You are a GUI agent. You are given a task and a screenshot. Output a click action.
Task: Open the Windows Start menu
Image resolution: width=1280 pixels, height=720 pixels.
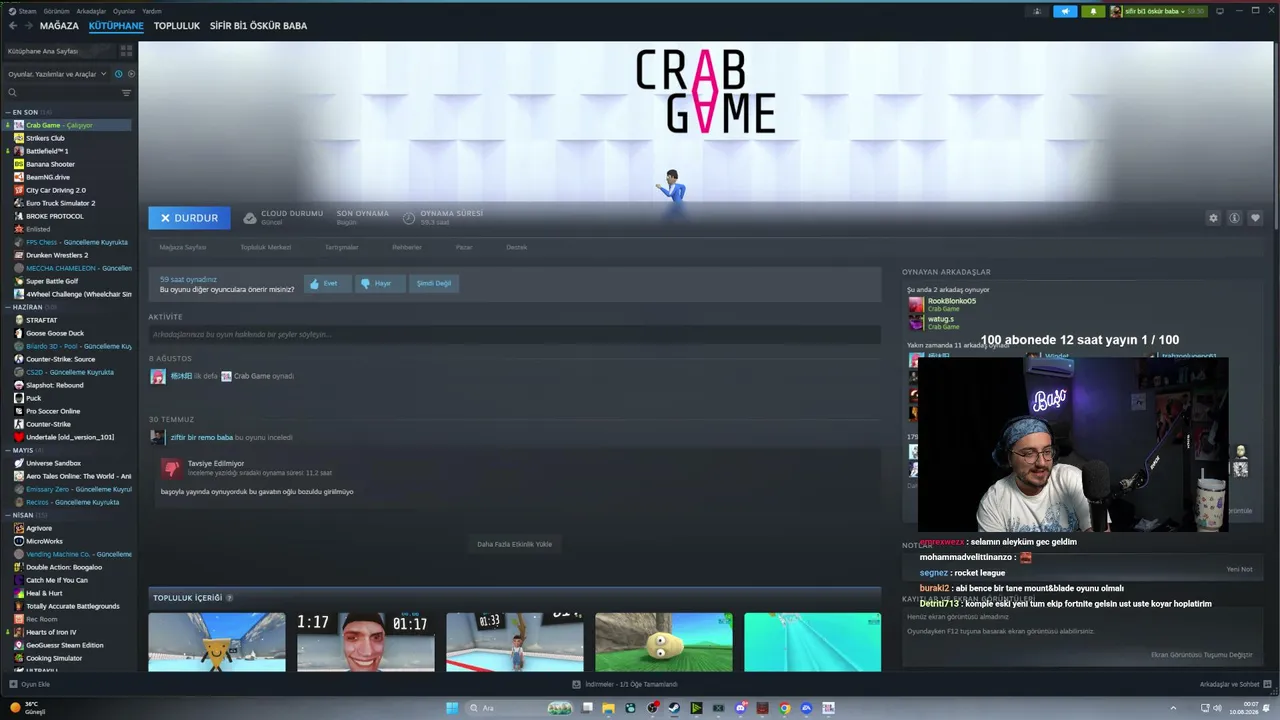pyautogui.click(x=452, y=708)
